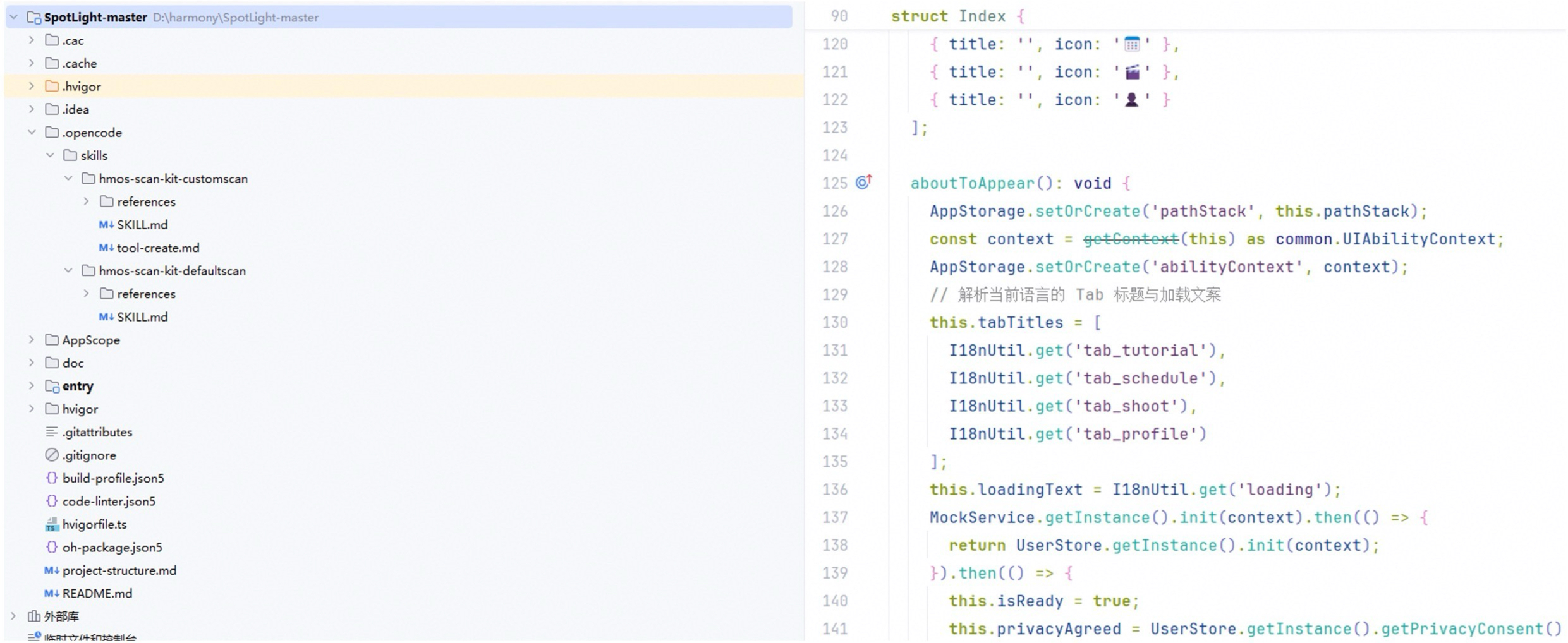Expand the .cache folder chevron
1568x643 pixels.
click(x=32, y=63)
